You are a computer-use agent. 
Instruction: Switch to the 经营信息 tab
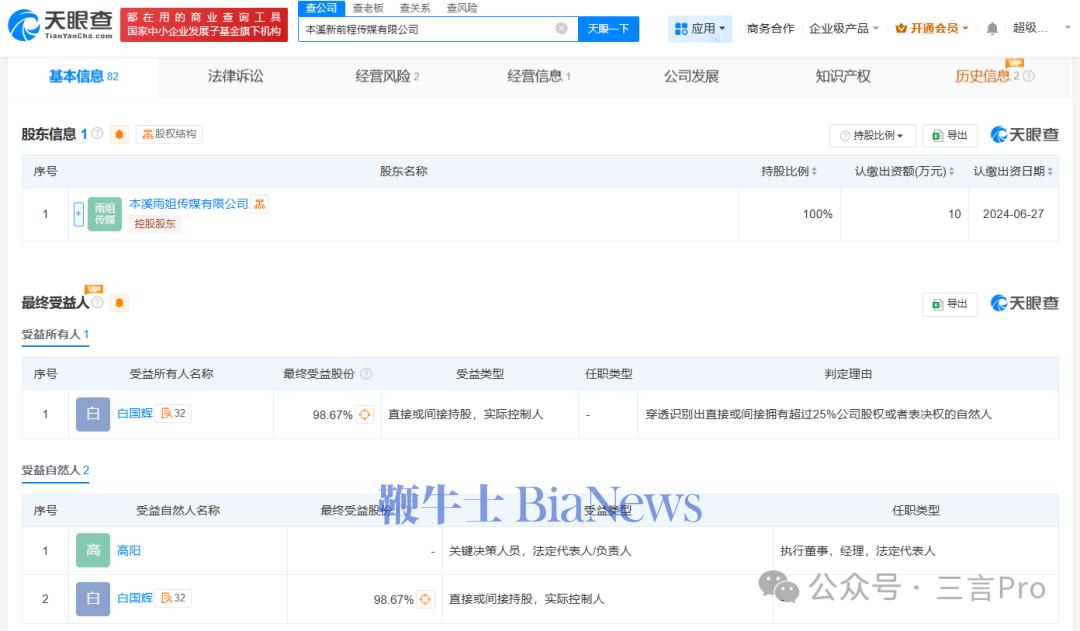pos(539,76)
